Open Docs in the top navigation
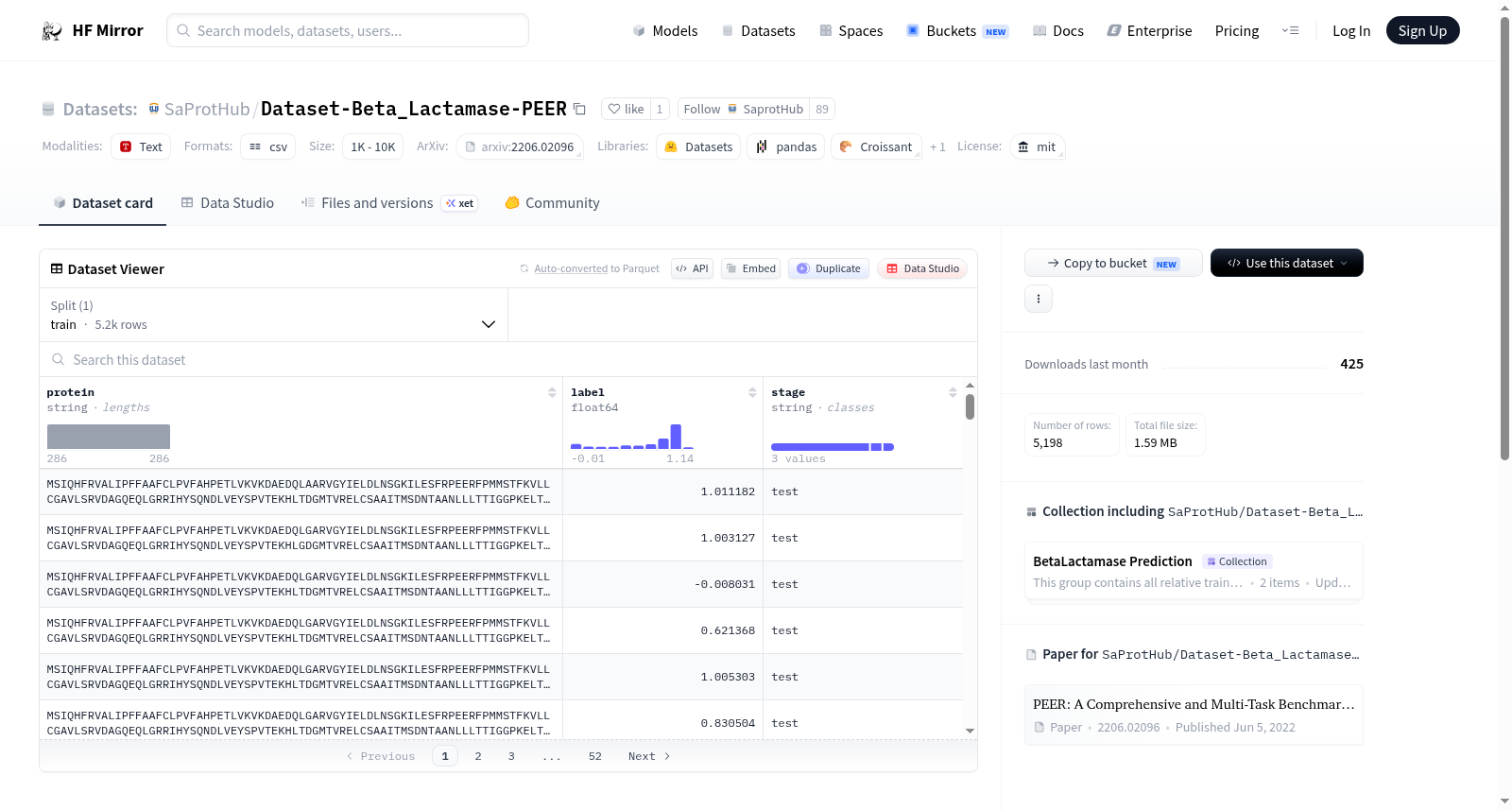 [x=1058, y=31]
